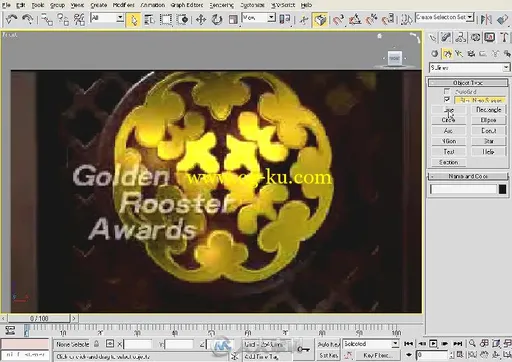Toggle the Angle Snap icon
Viewport: 512px width, 362px height.
pos(355,20)
